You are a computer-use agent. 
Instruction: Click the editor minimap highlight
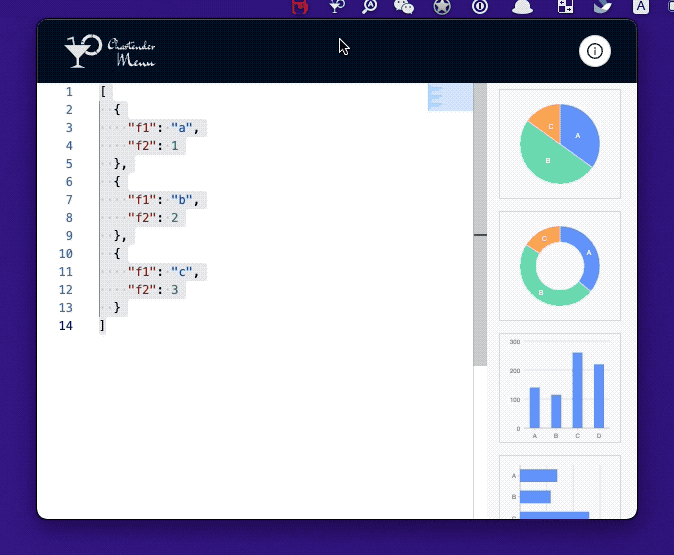(450, 97)
